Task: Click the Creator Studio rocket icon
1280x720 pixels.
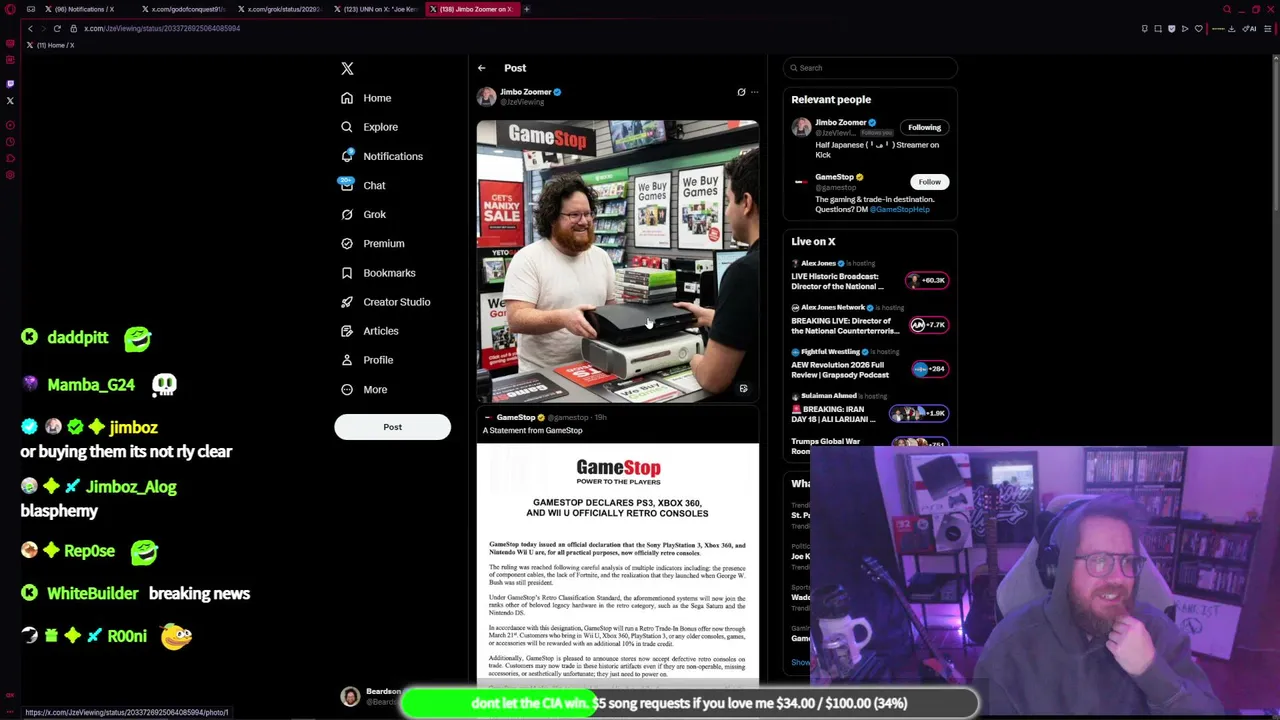Action: 347,302
